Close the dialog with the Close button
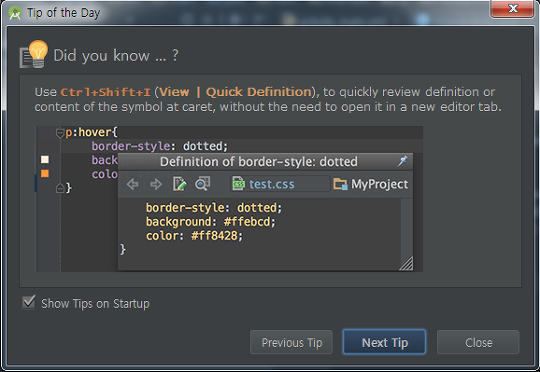 click(478, 342)
